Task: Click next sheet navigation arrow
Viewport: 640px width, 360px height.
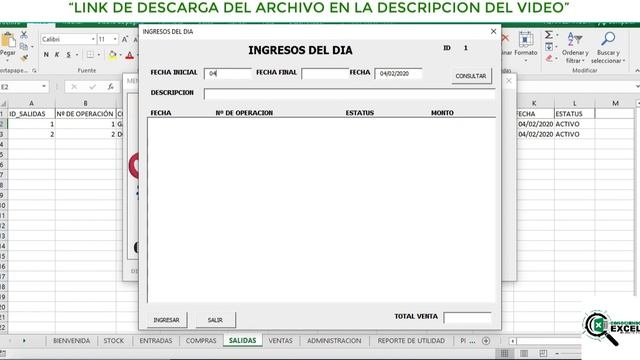Action: pyautogui.click(x=24, y=340)
